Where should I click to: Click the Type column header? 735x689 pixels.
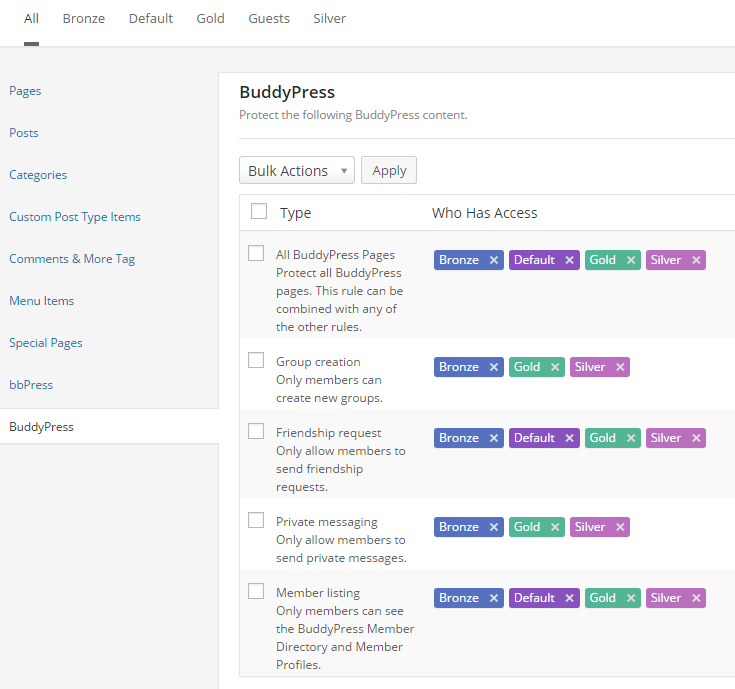(x=296, y=213)
